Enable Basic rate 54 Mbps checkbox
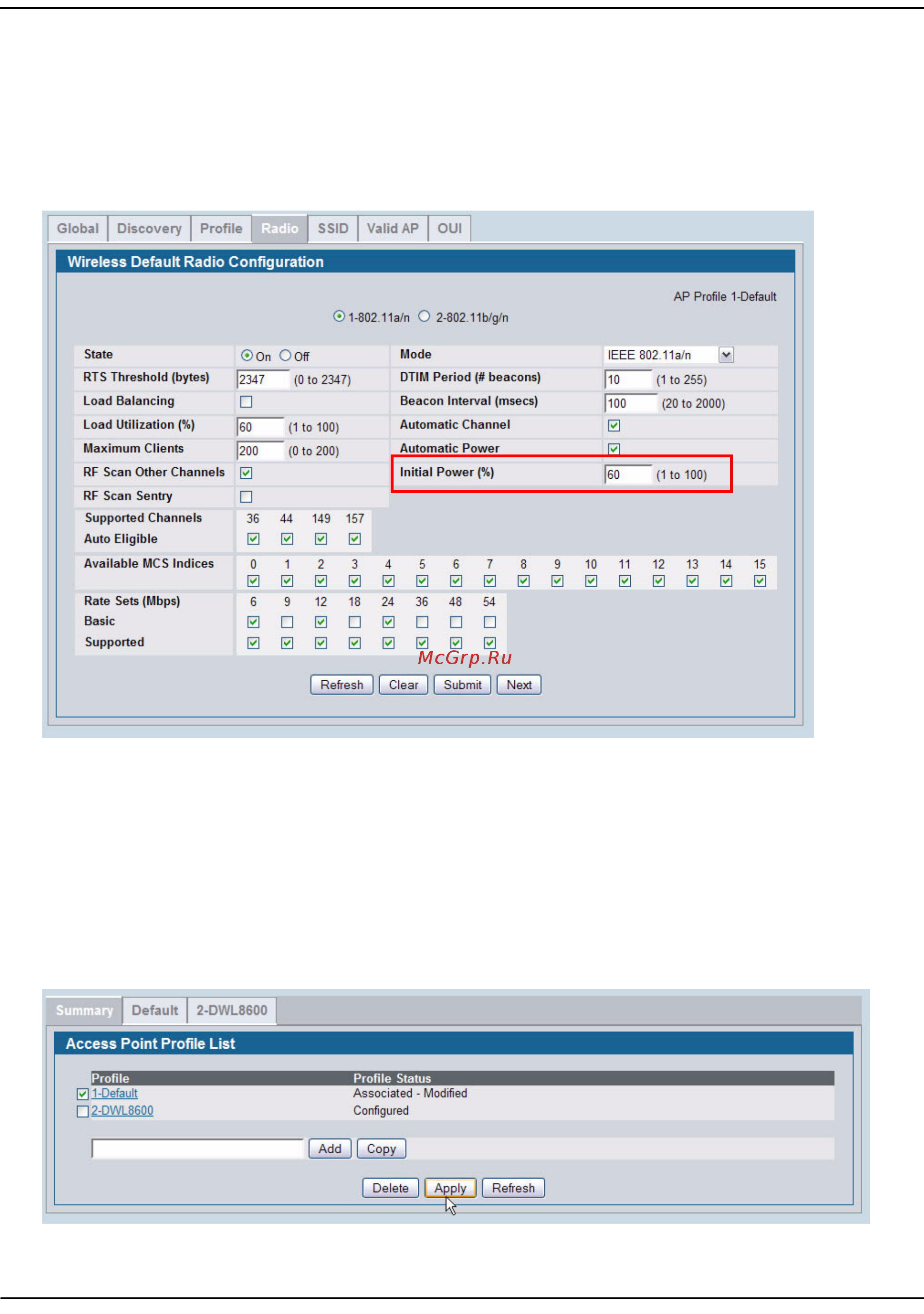Image resolution: width=924 pixels, height=1314 pixels. pyautogui.click(x=489, y=621)
